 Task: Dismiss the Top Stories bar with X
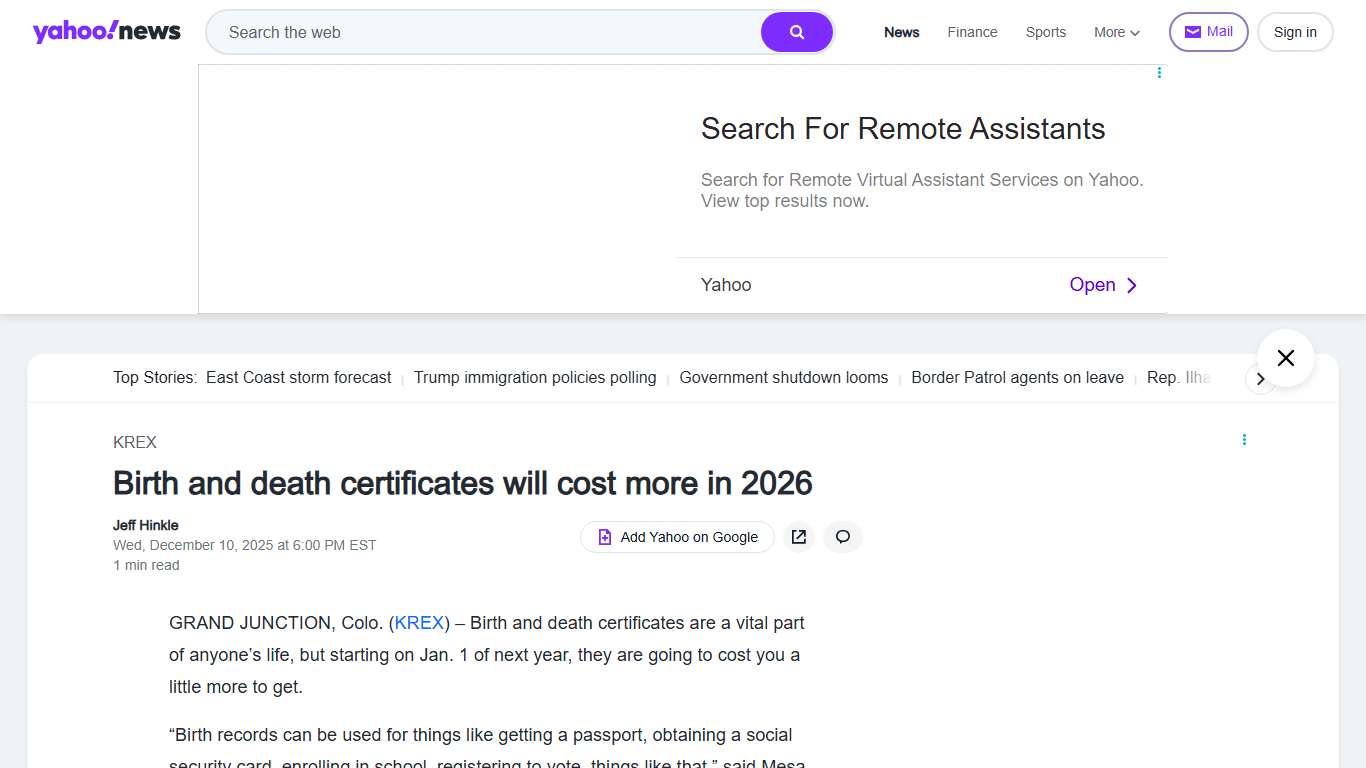tap(1285, 357)
